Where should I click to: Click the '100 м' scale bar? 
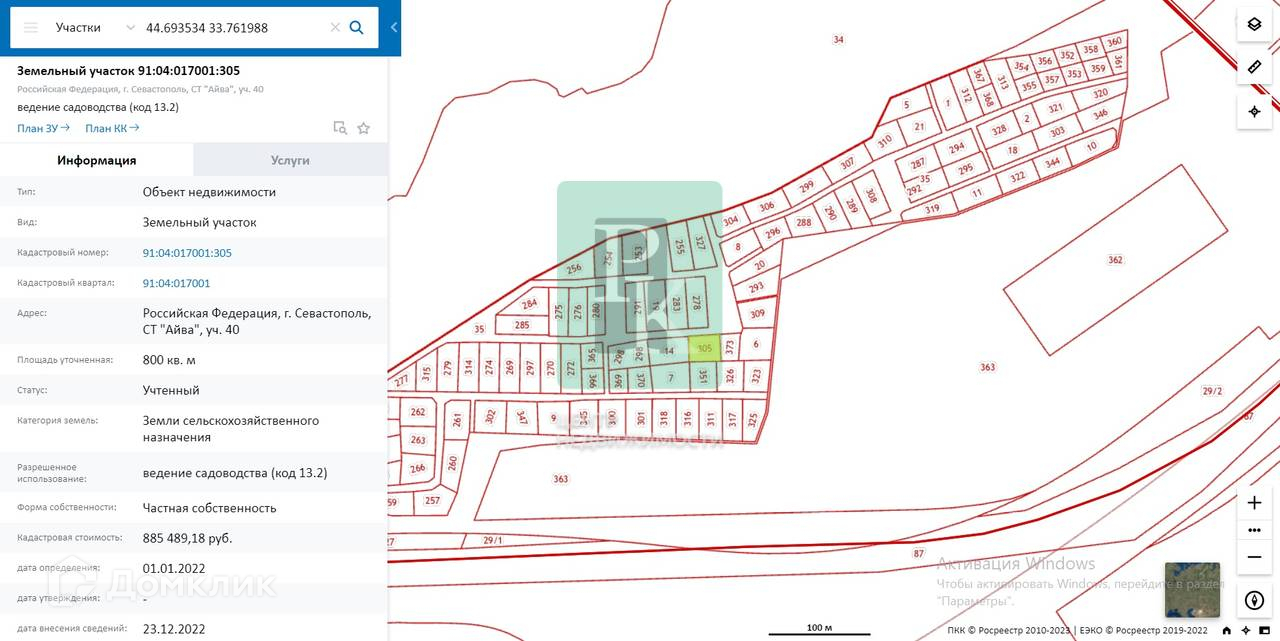pos(819,629)
